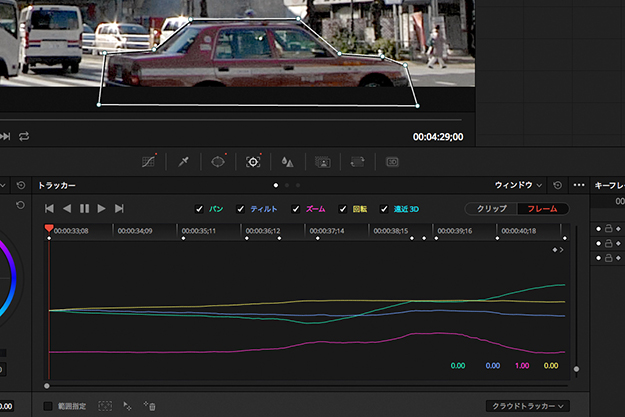Open the tracker panel three-dot options menu
This screenshot has height=417, width=625.
point(579,186)
